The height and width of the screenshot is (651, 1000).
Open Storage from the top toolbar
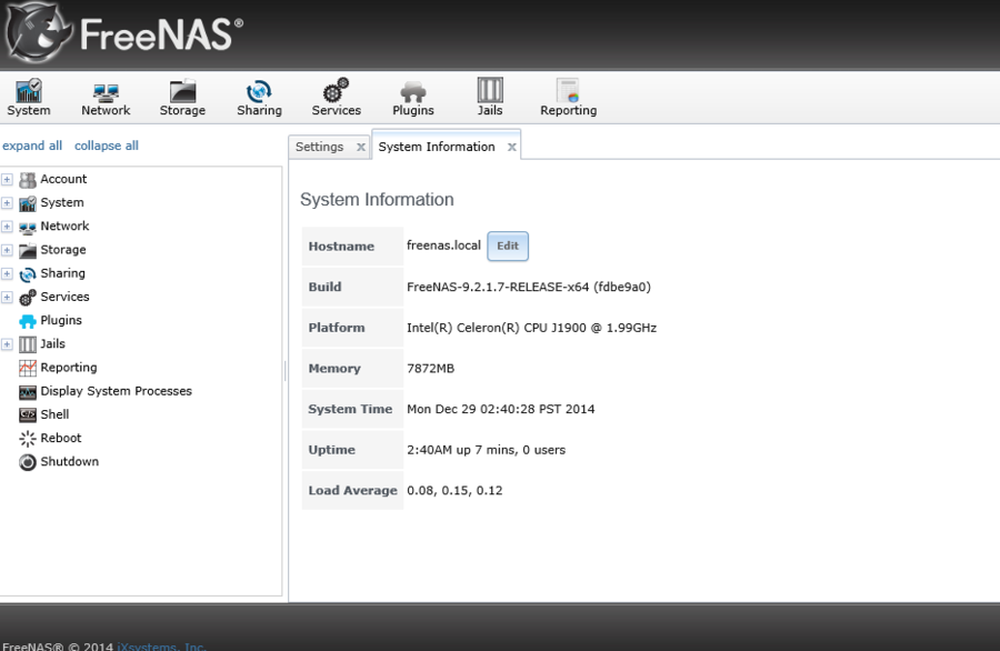[x=182, y=98]
